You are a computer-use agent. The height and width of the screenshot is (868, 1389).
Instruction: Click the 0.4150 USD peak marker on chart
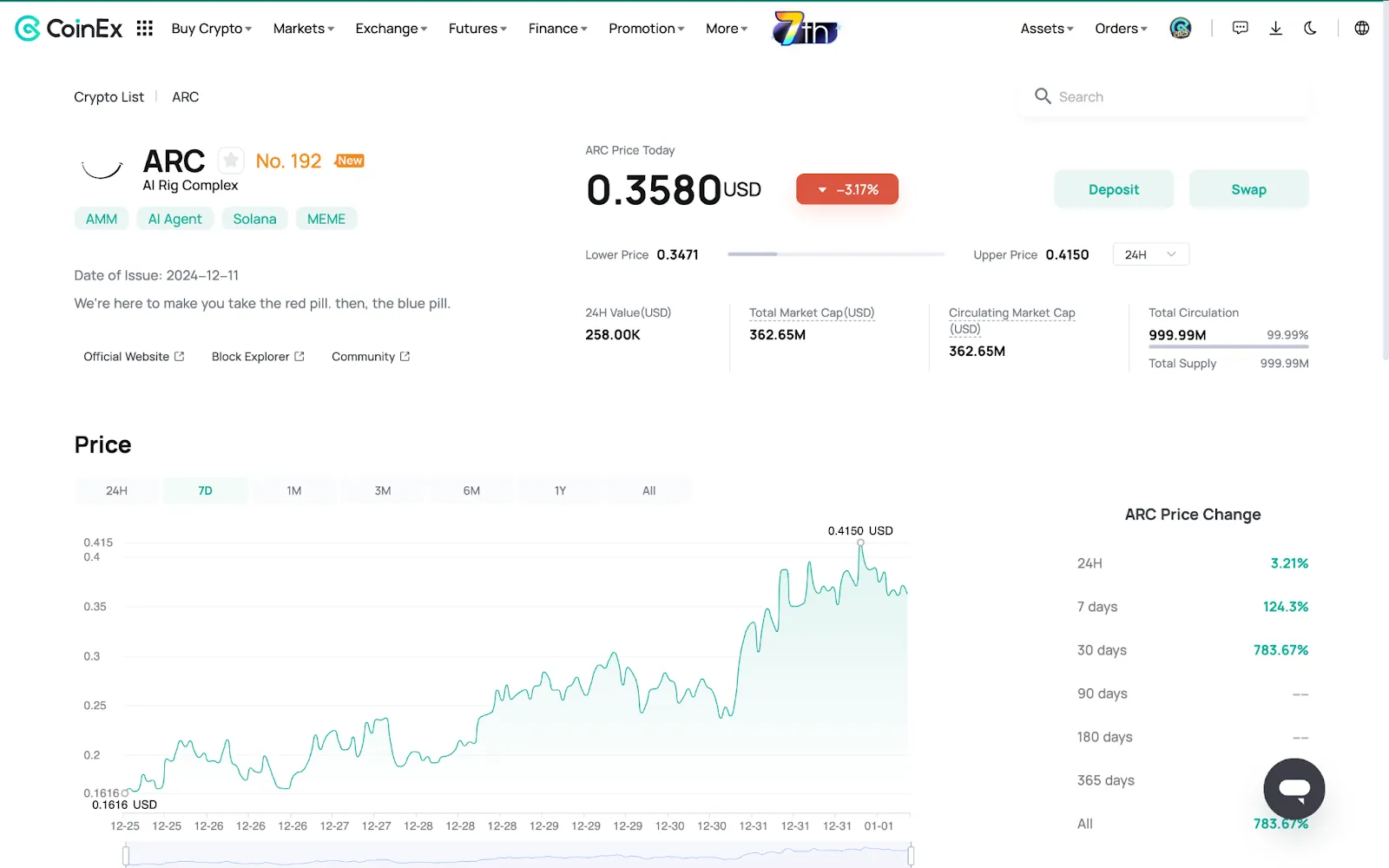(860, 542)
